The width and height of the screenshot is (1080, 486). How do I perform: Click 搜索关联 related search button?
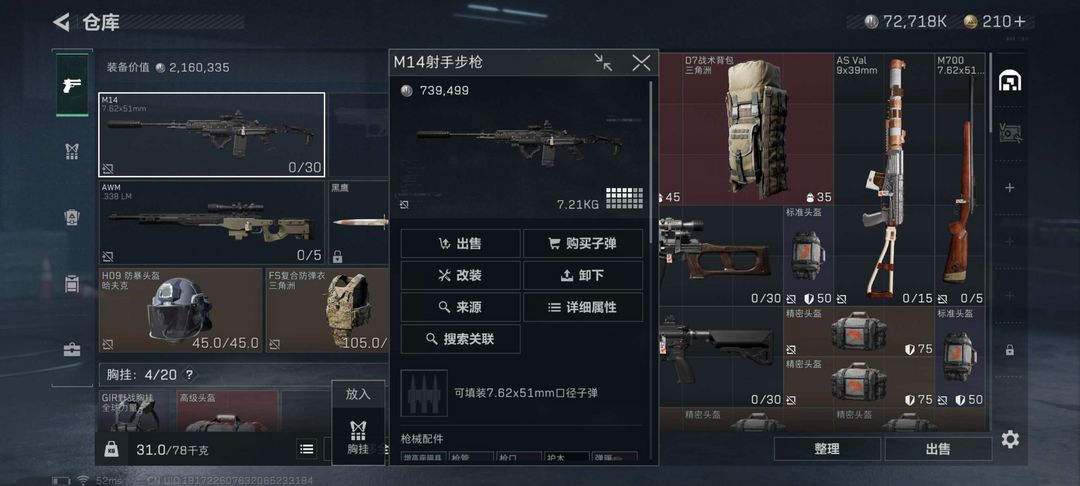(460, 339)
